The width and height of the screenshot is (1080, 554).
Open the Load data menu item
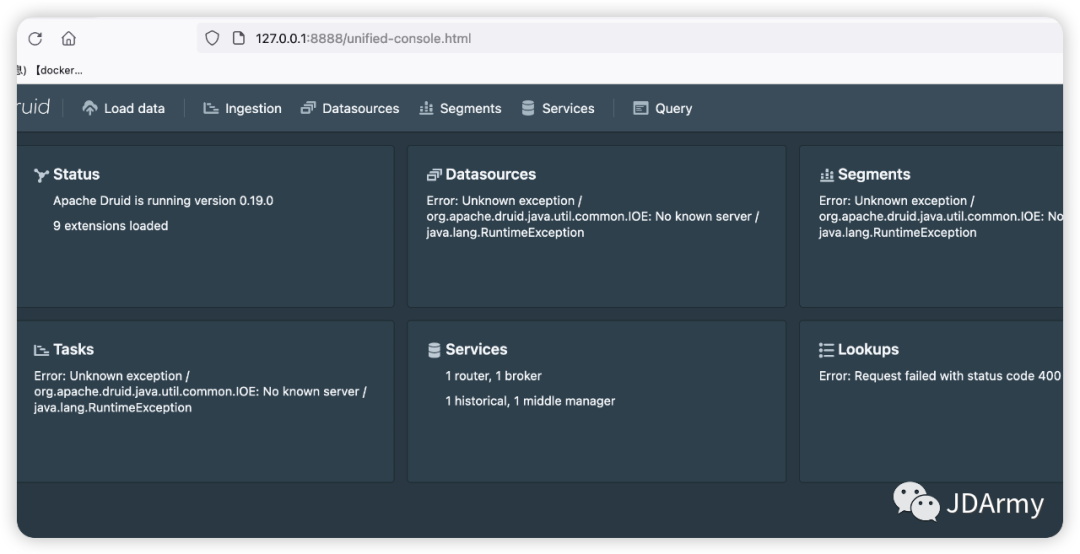pyautogui.click(x=124, y=108)
